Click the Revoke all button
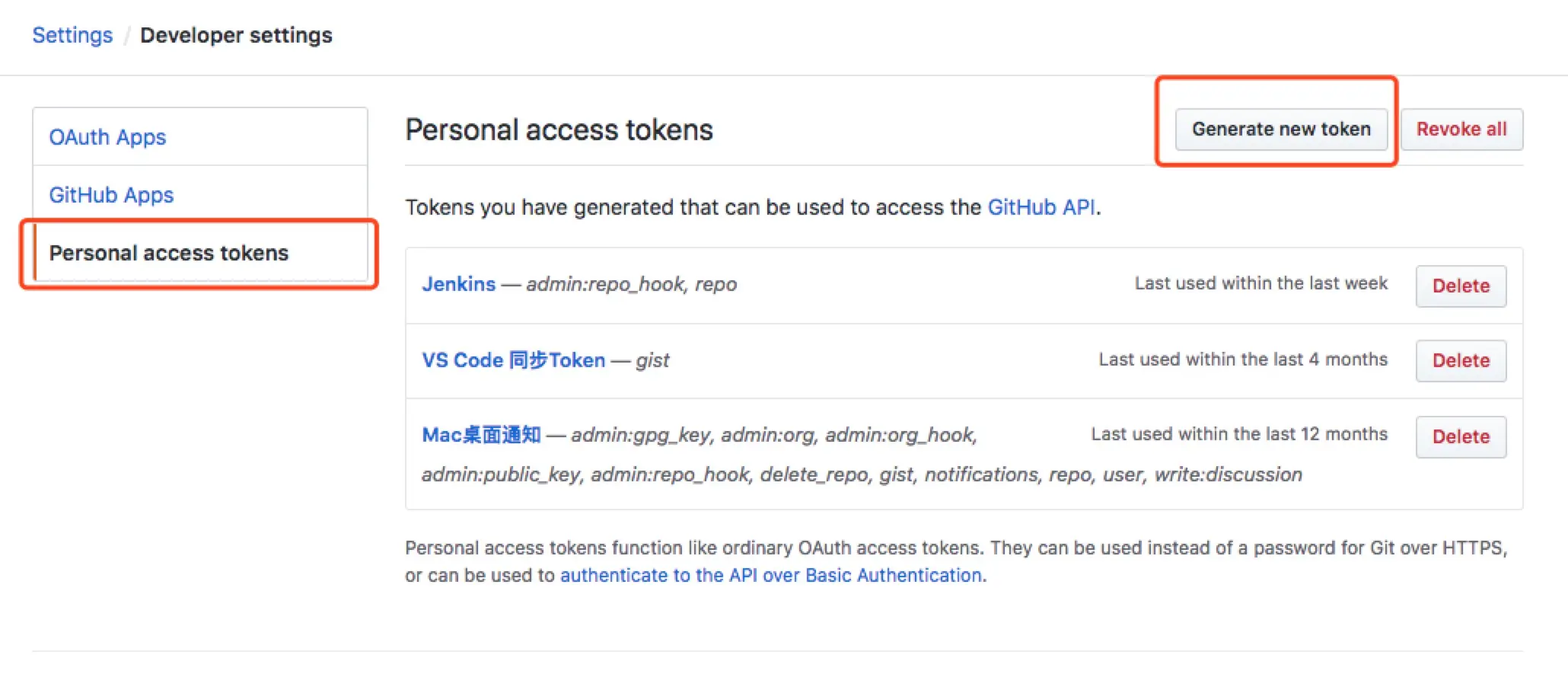Viewport: 1568px width, 690px height. click(1461, 129)
